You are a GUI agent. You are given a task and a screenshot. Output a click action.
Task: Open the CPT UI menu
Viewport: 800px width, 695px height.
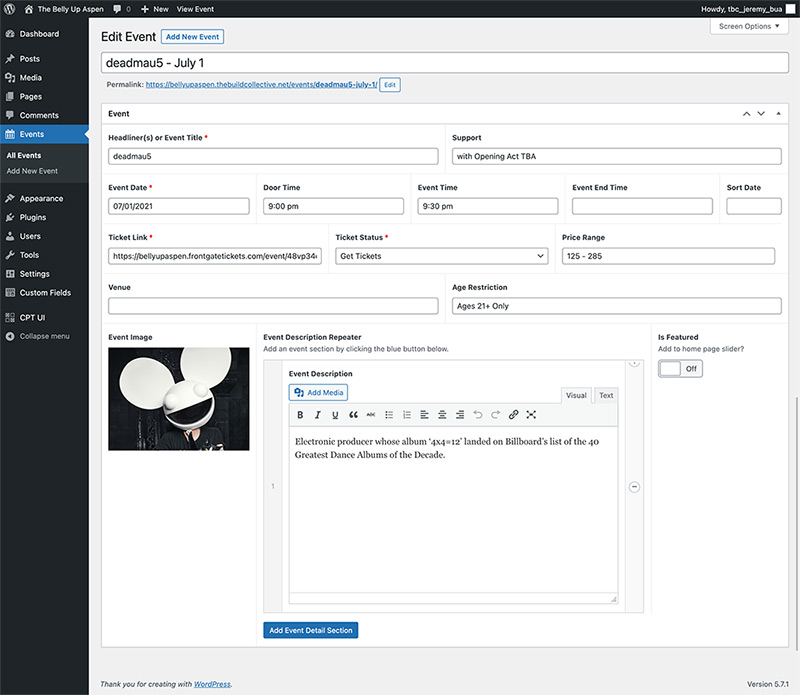[44, 317]
